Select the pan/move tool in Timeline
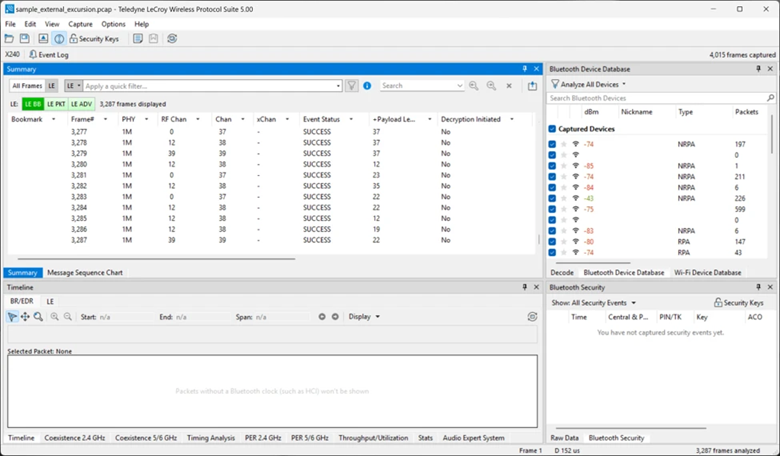780x456 pixels. click(x=25, y=317)
